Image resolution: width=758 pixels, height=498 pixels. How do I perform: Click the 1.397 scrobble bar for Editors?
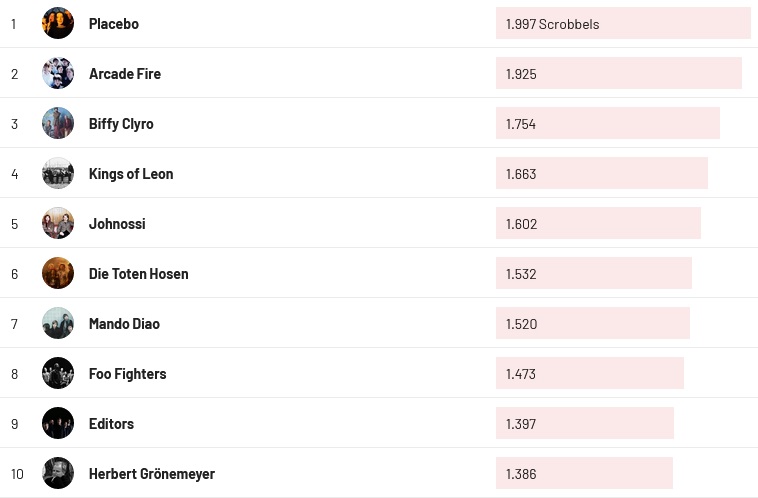click(x=584, y=423)
